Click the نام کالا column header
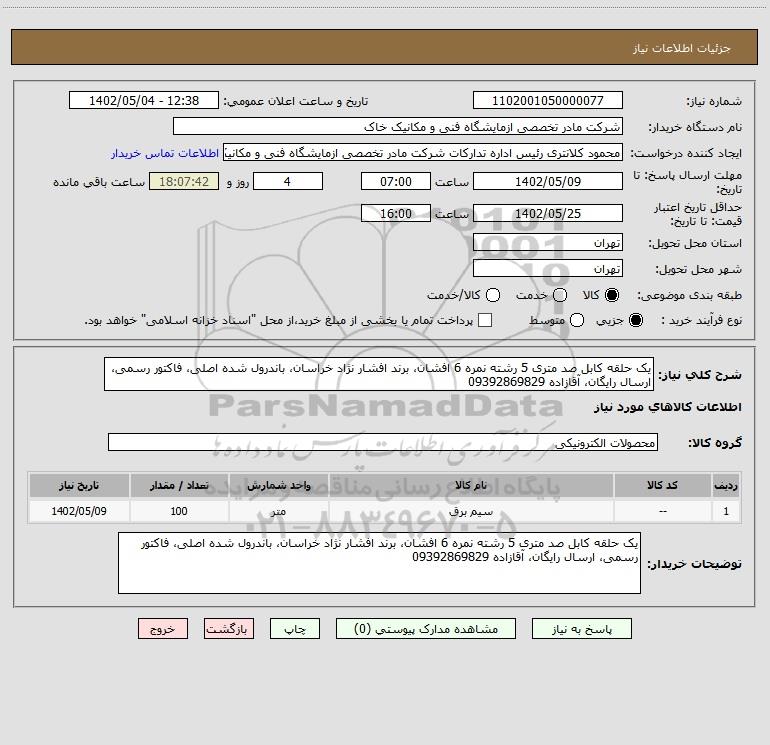770x745 pixels. coord(471,486)
